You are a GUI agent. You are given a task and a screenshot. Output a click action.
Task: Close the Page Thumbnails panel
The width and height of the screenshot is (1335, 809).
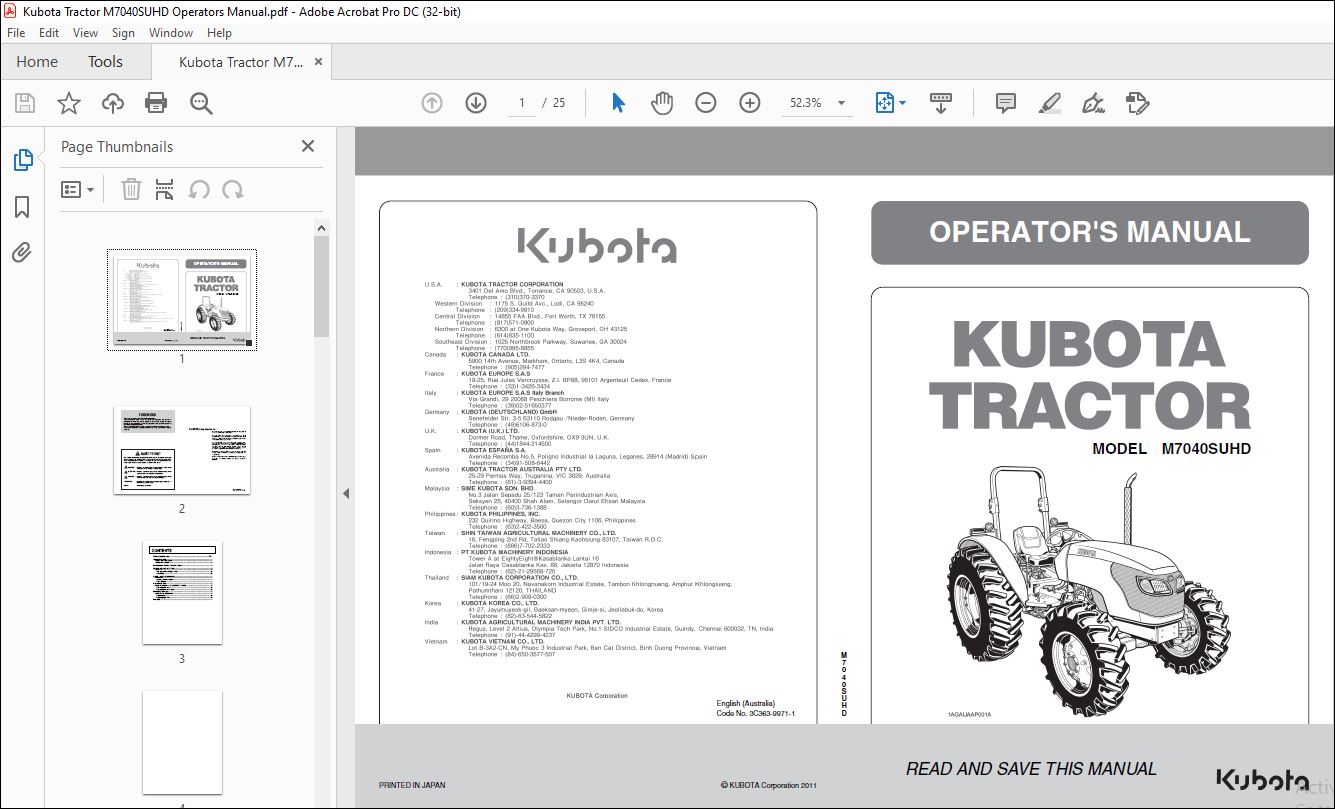tap(308, 146)
